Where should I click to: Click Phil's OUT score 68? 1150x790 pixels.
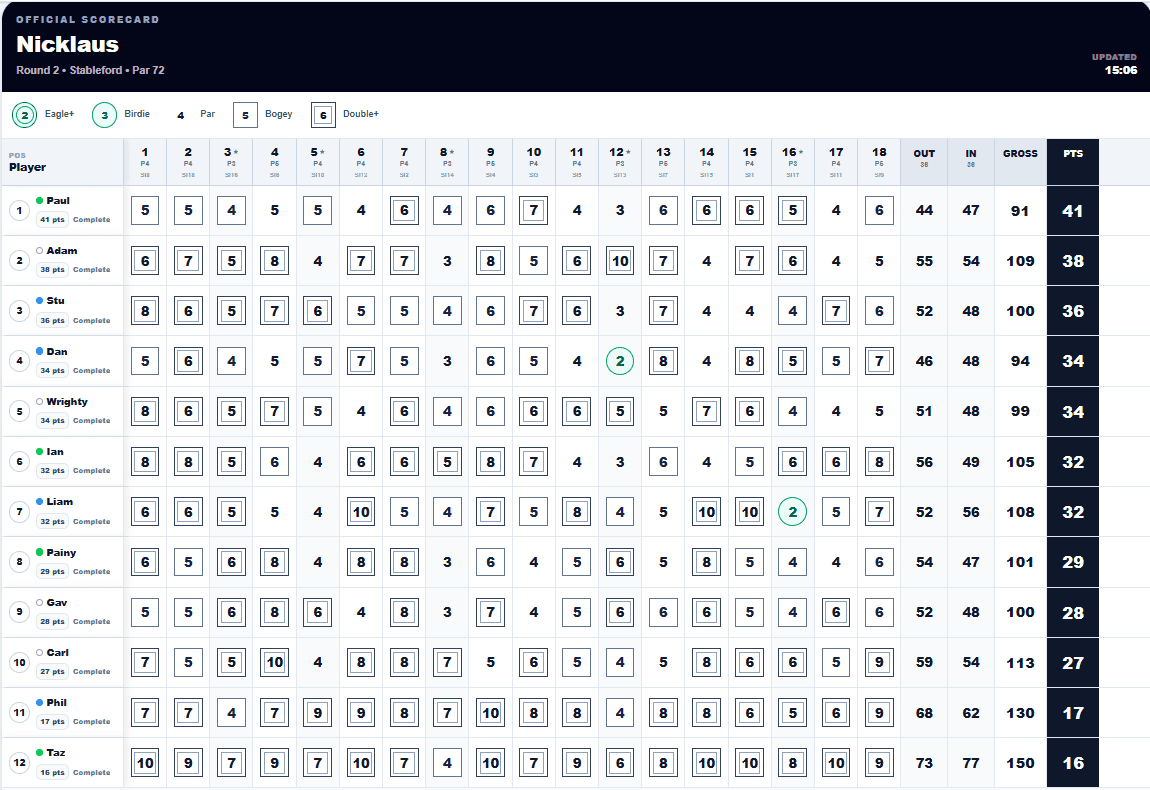(924, 713)
